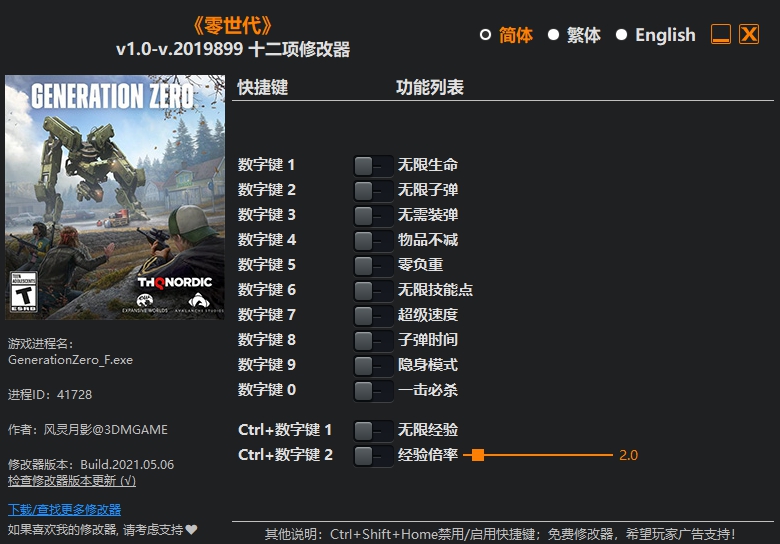
Task: Click the 数字键 5 hotkey label
Action: pos(266,265)
